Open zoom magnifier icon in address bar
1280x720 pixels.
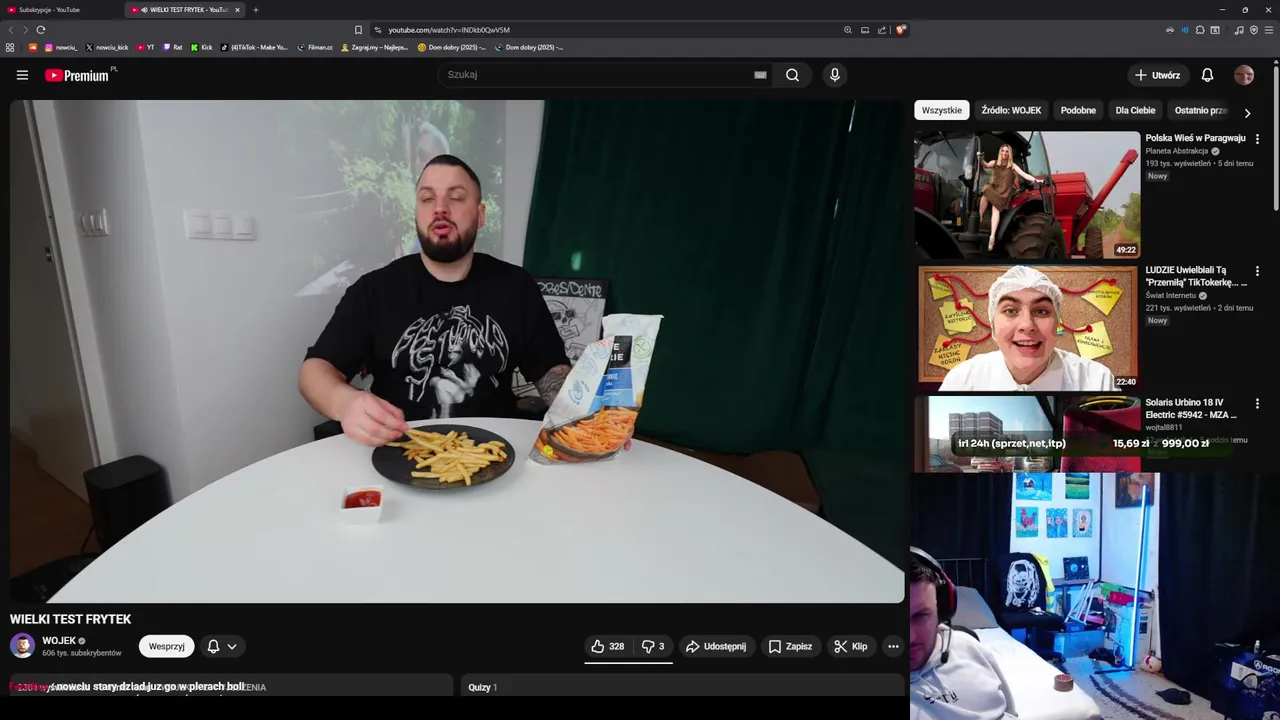(x=848, y=30)
